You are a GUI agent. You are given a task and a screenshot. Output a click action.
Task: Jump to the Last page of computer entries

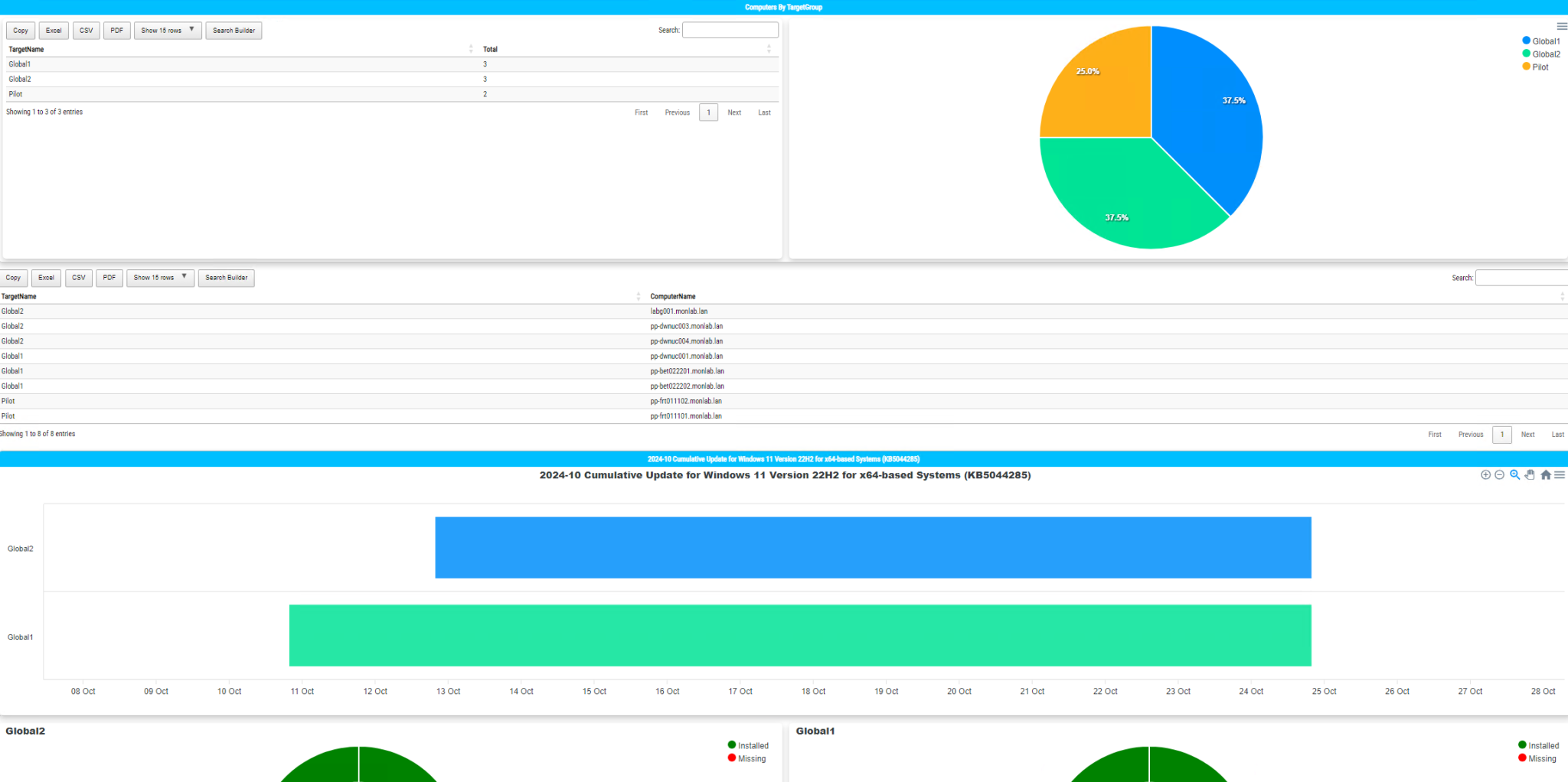click(1558, 434)
